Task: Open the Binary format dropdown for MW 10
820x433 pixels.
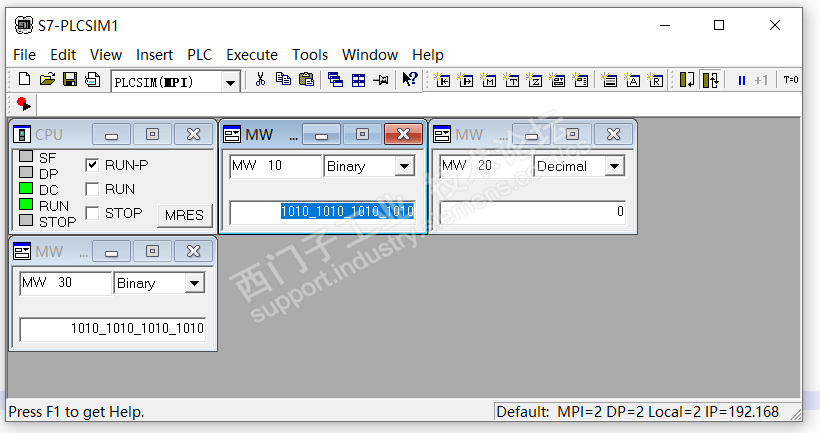Action: pos(404,166)
